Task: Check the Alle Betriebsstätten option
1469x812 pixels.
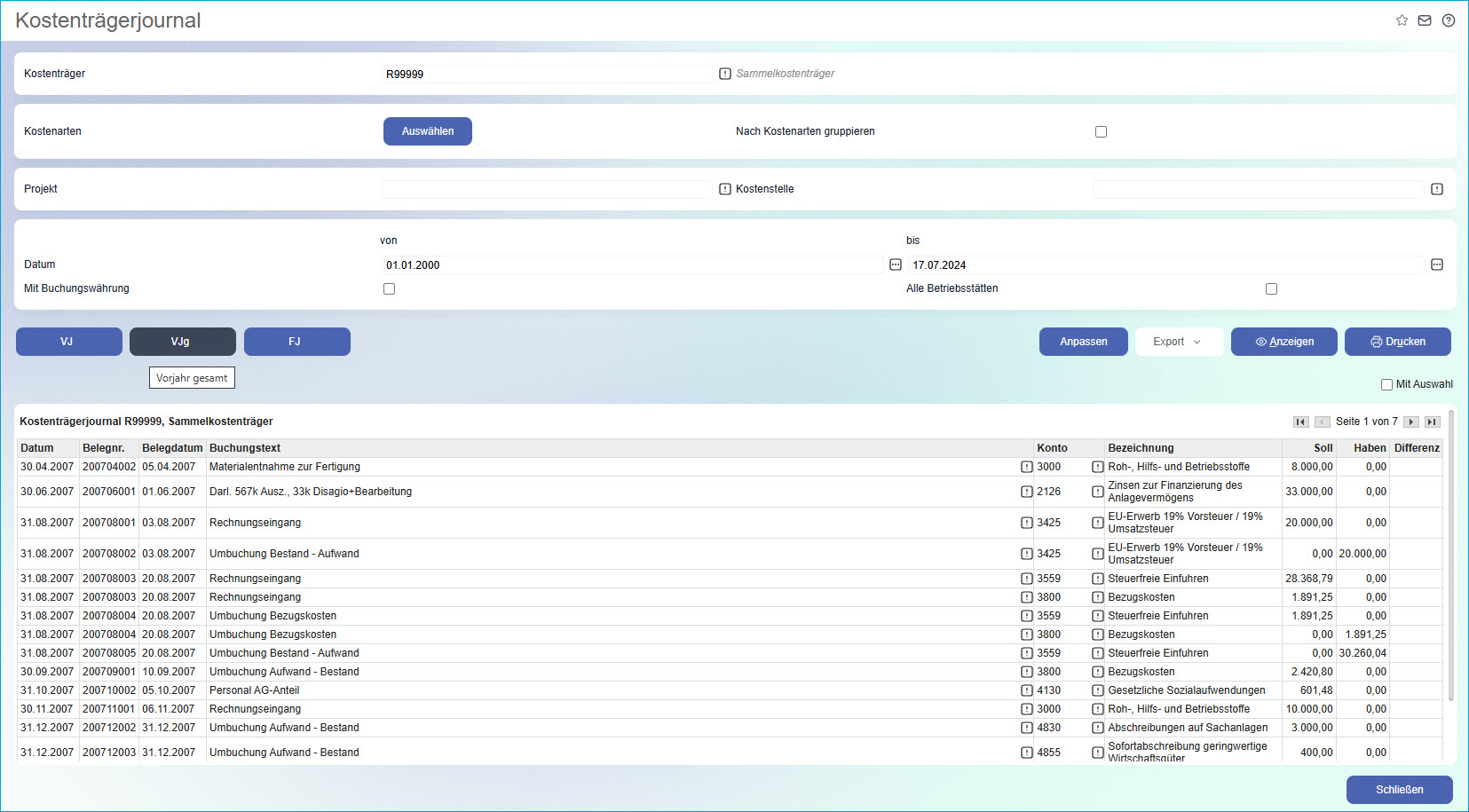Action: click(1271, 289)
